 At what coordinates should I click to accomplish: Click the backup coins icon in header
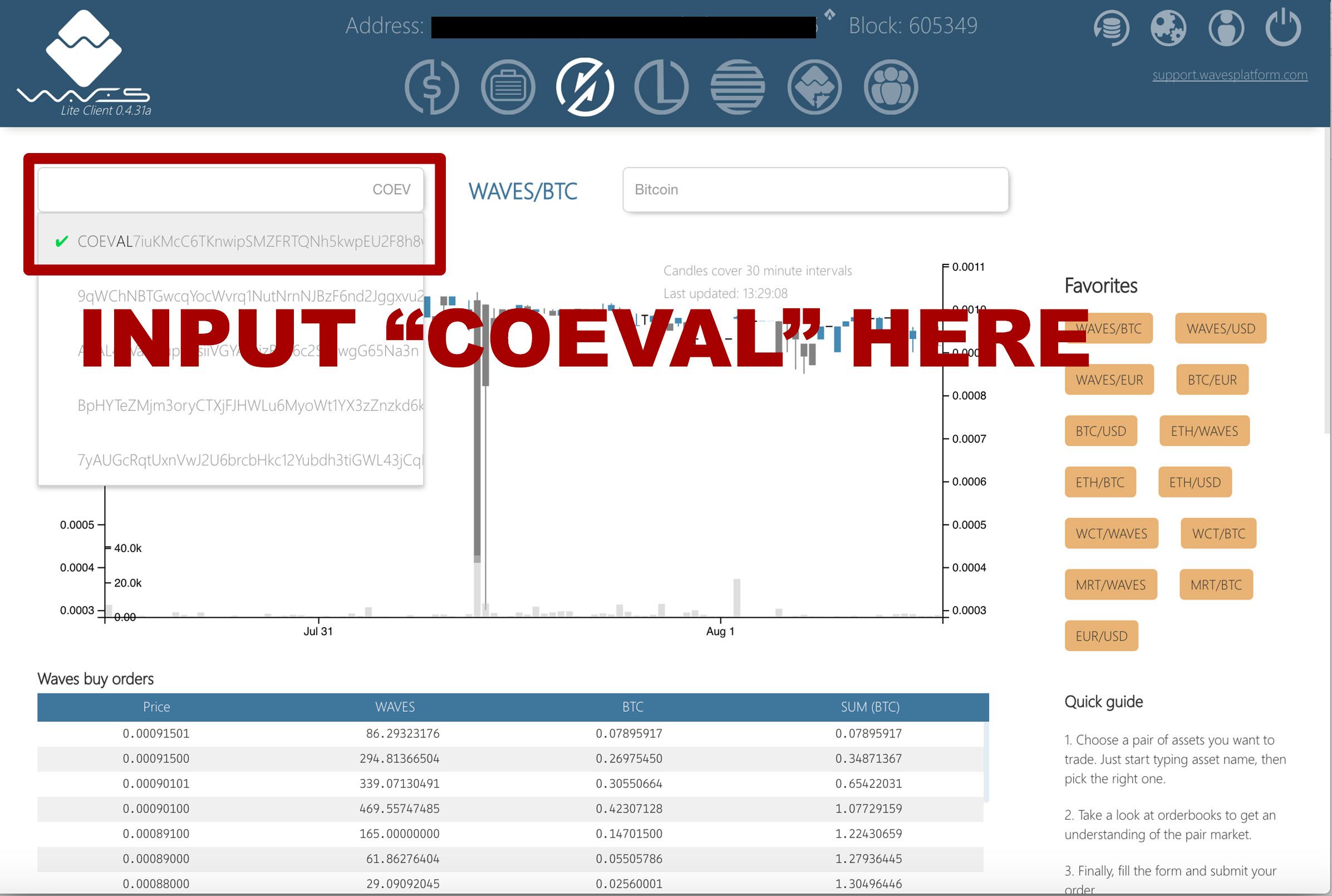(1112, 27)
